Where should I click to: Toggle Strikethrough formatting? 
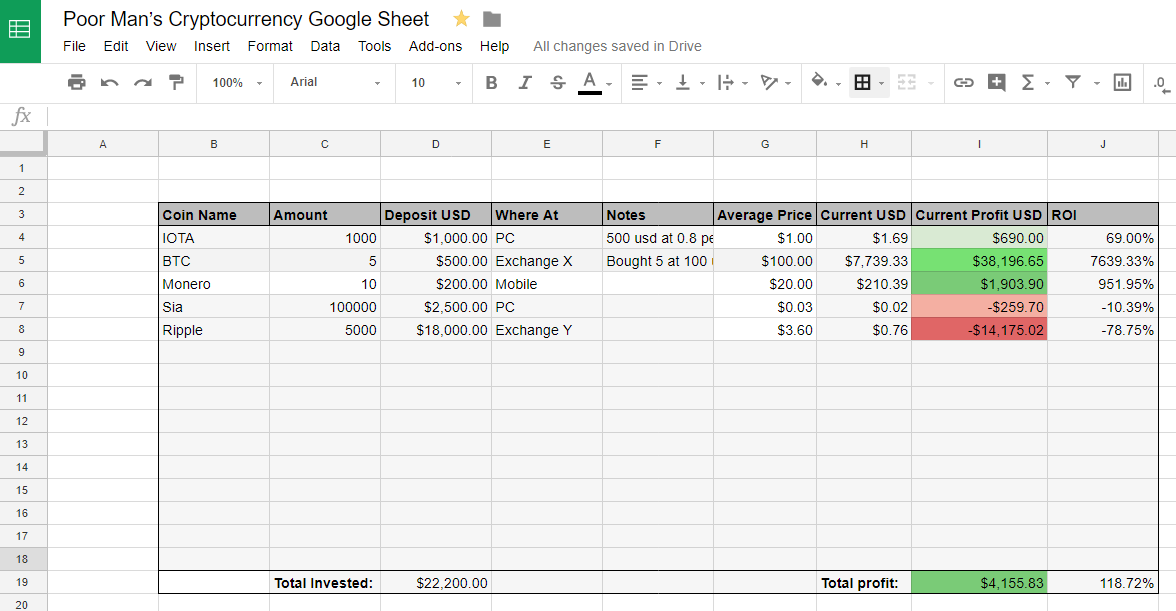(557, 82)
